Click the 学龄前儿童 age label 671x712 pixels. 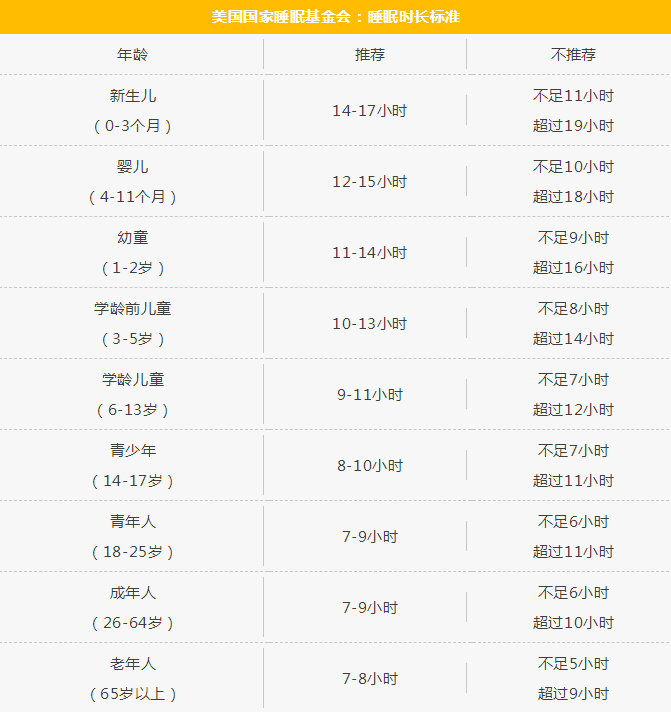pos(132,309)
